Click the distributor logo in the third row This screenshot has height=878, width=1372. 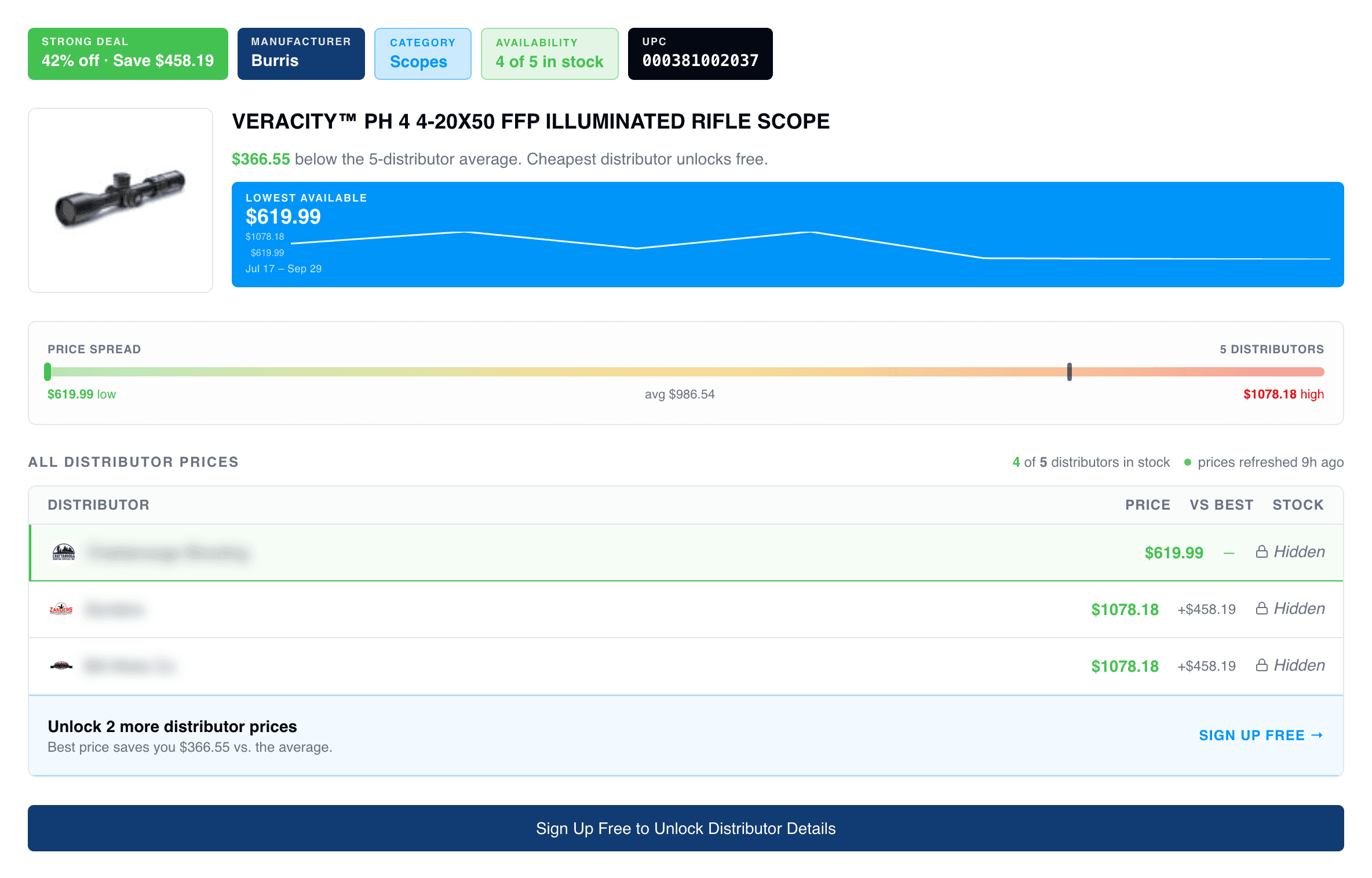pyautogui.click(x=61, y=665)
